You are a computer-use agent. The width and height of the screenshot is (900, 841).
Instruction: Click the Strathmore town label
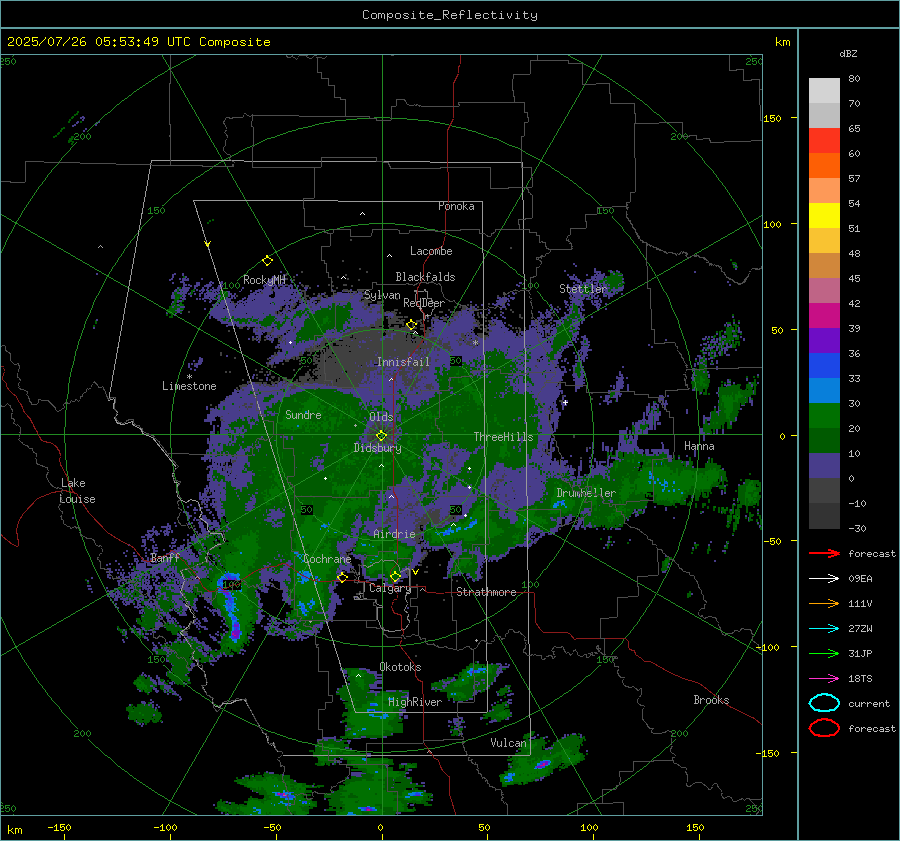click(x=486, y=592)
